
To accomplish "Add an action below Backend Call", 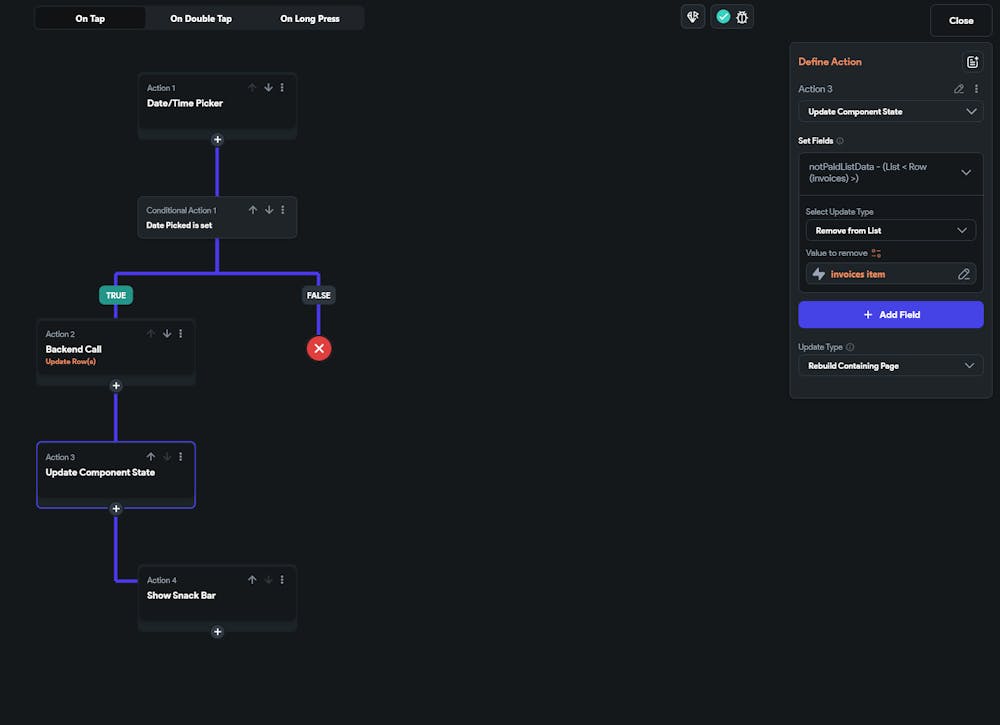I will pyautogui.click(x=116, y=386).
